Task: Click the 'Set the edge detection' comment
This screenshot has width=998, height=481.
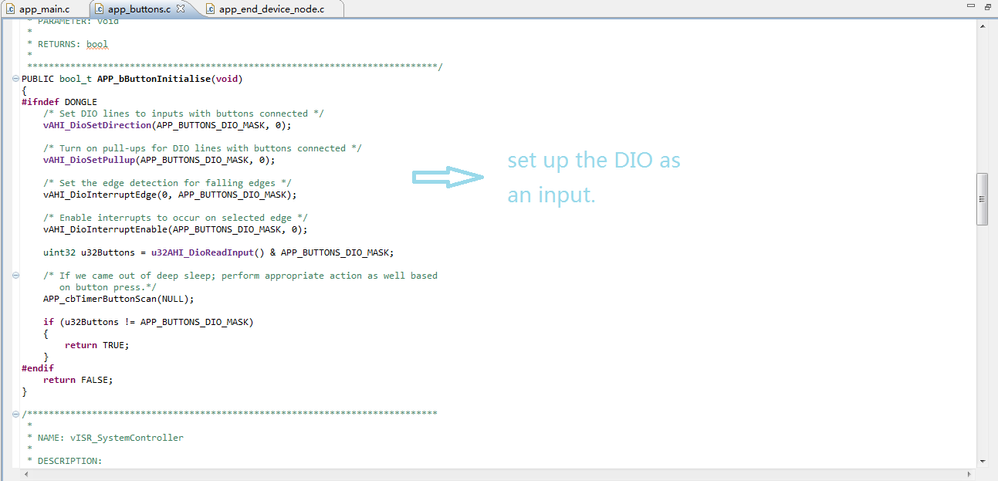Action: 167,183
